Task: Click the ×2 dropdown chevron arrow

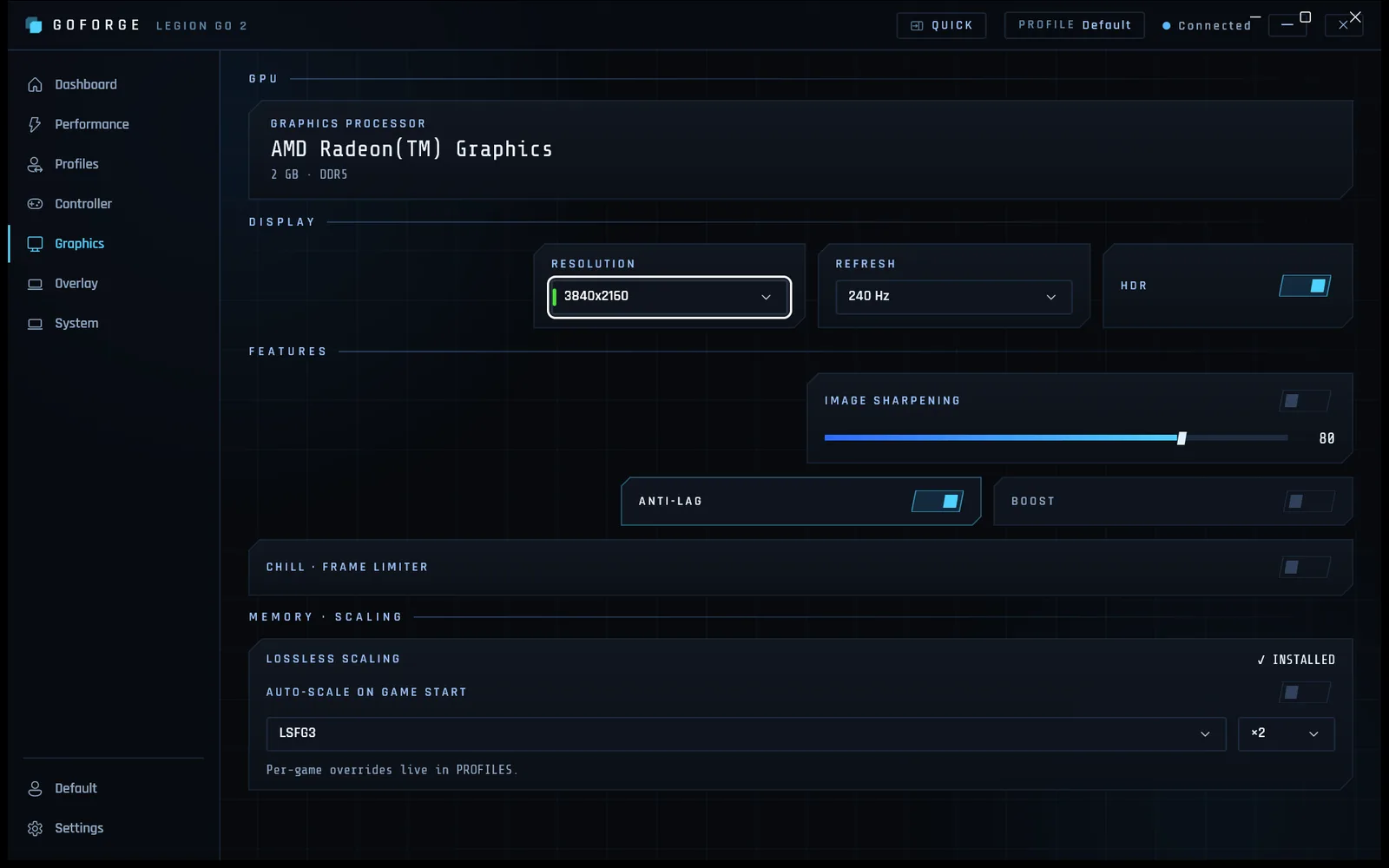Action: coord(1313,734)
